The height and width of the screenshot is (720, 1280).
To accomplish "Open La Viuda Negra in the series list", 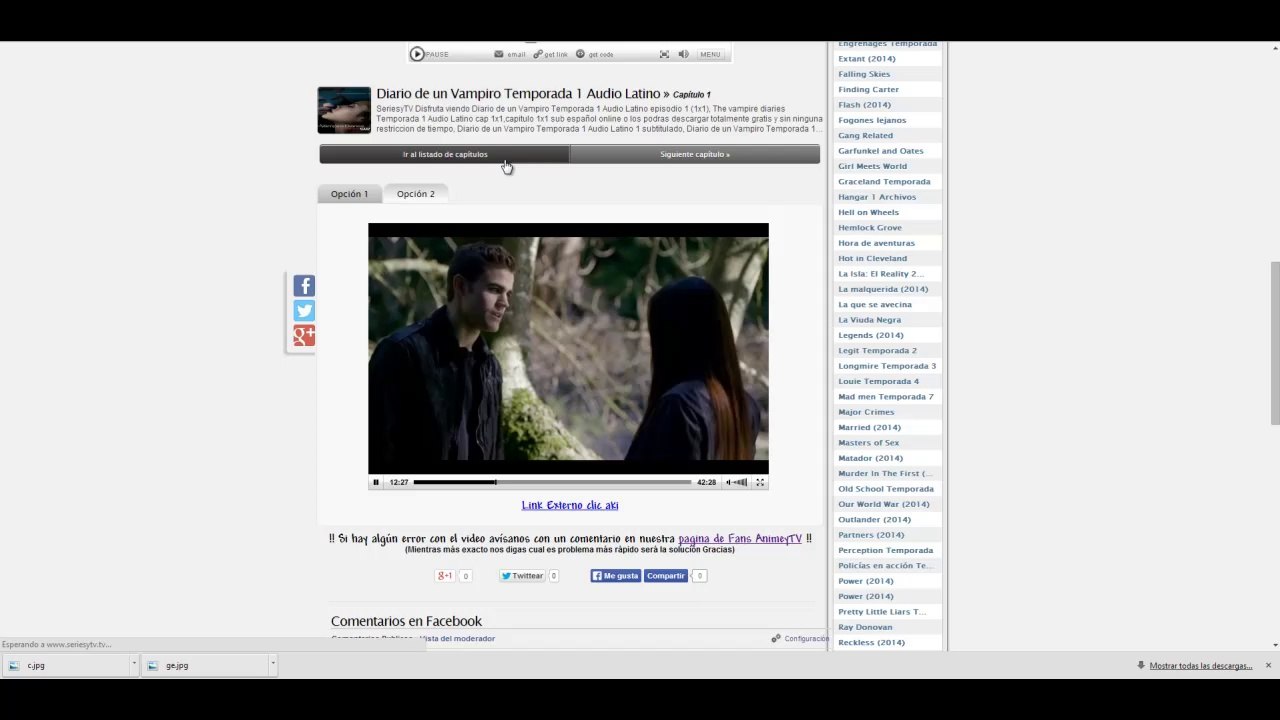I will coord(869,320).
